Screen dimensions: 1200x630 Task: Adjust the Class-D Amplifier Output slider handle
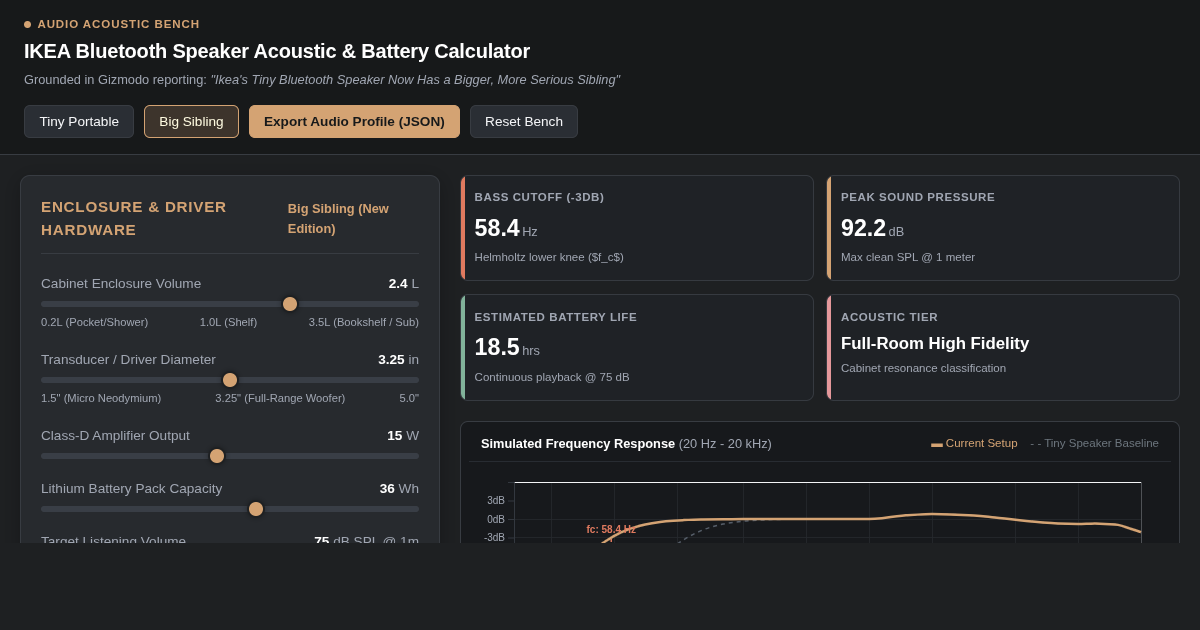217,456
